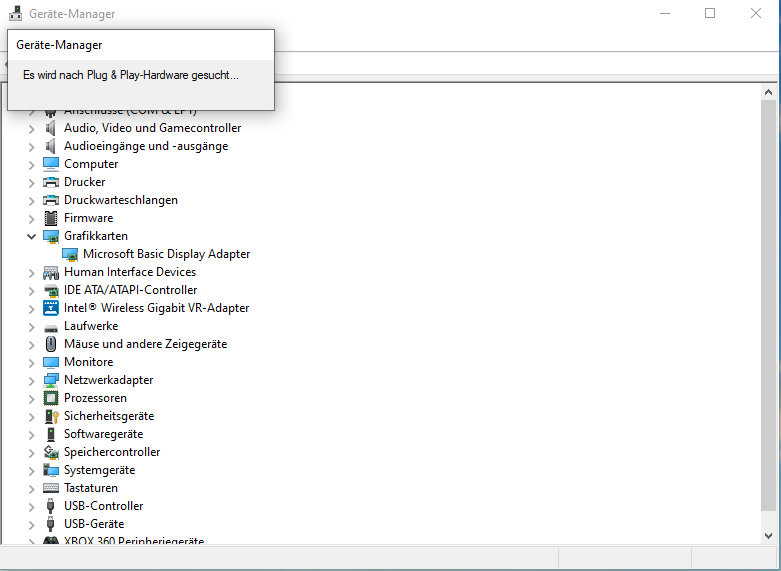Click the Microsoft Basic Display Adapter icon
This screenshot has height=571, width=781.
pos(70,254)
